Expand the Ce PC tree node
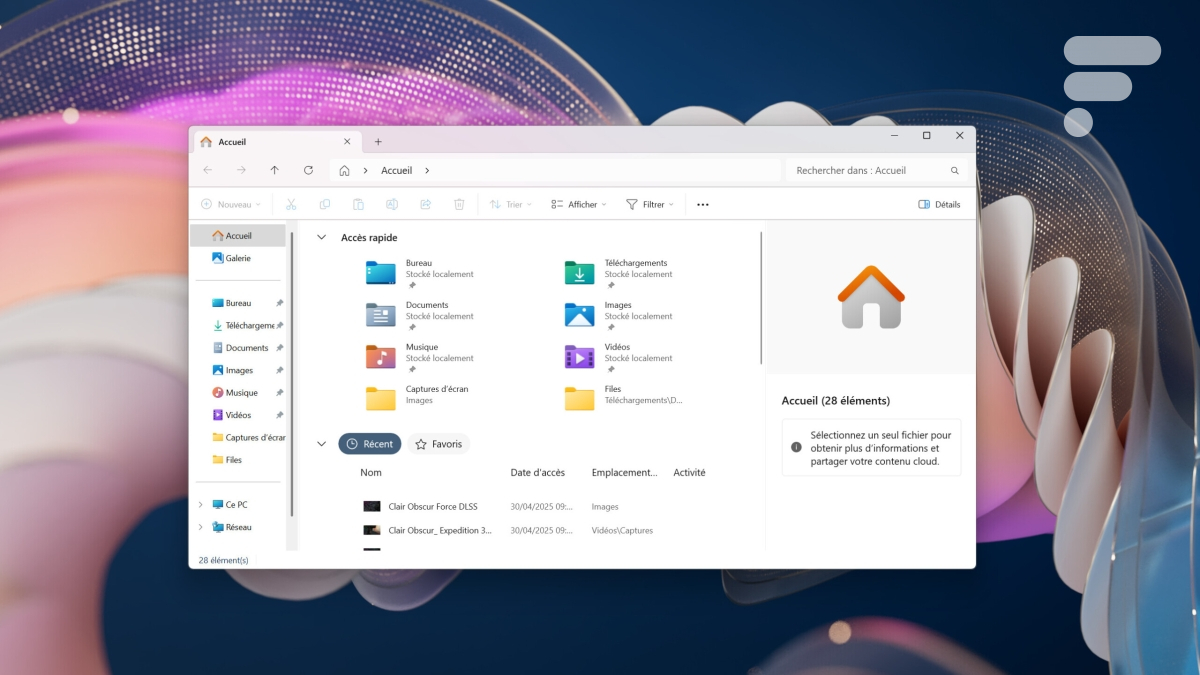Image resolution: width=1200 pixels, height=675 pixels. pos(200,505)
